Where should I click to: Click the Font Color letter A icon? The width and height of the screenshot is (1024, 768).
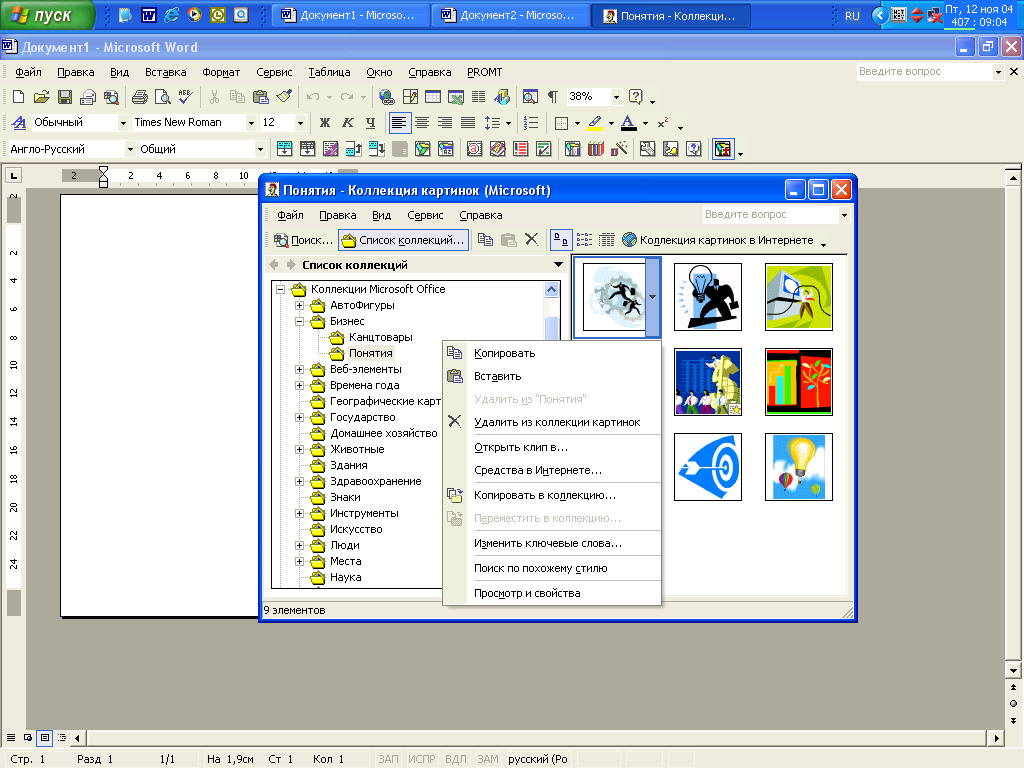click(628, 123)
